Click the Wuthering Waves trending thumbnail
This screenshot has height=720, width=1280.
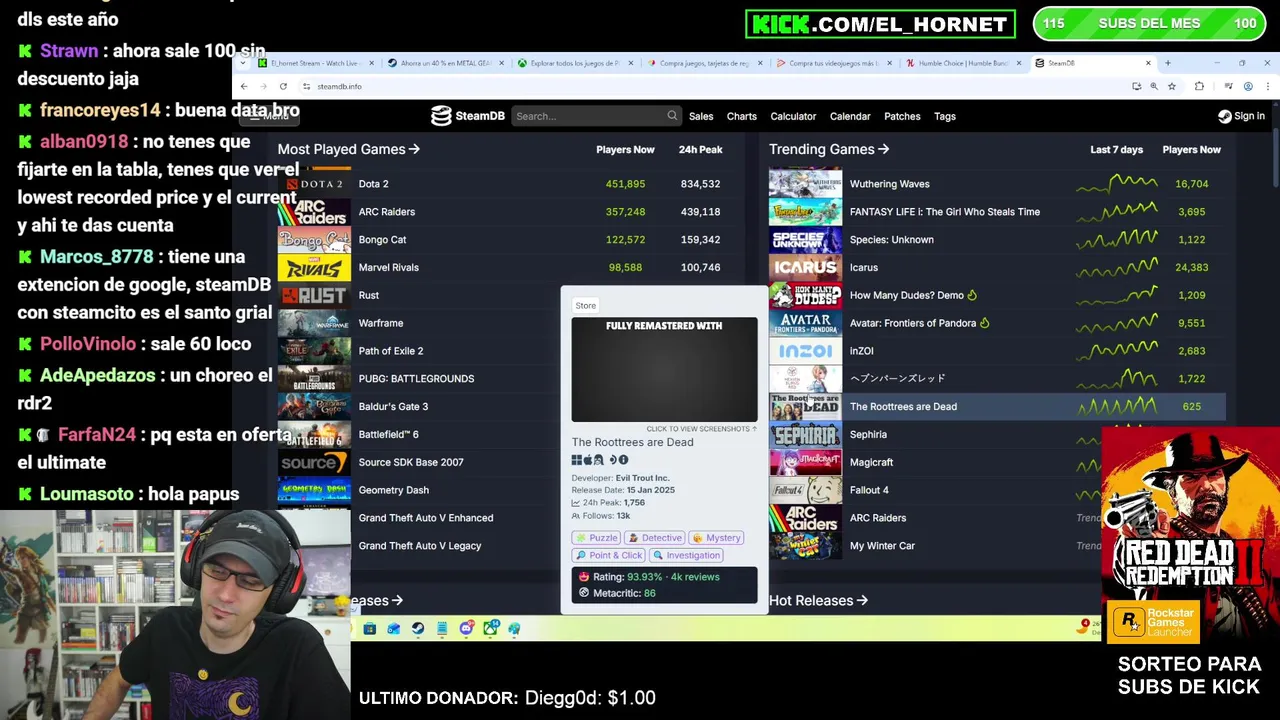(805, 184)
